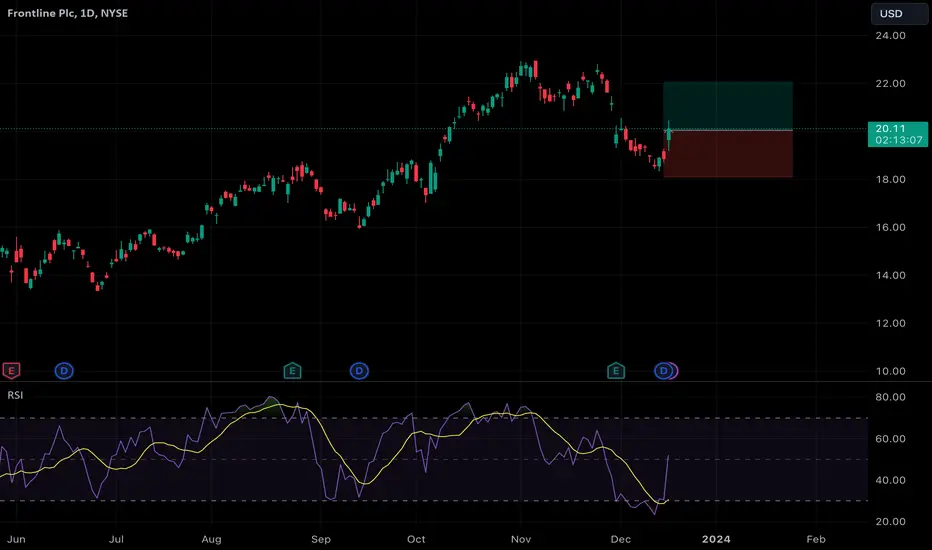Click the Frontline Plc, 1D, NYSE title
The width and height of the screenshot is (932, 550).
pyautogui.click(x=68, y=13)
